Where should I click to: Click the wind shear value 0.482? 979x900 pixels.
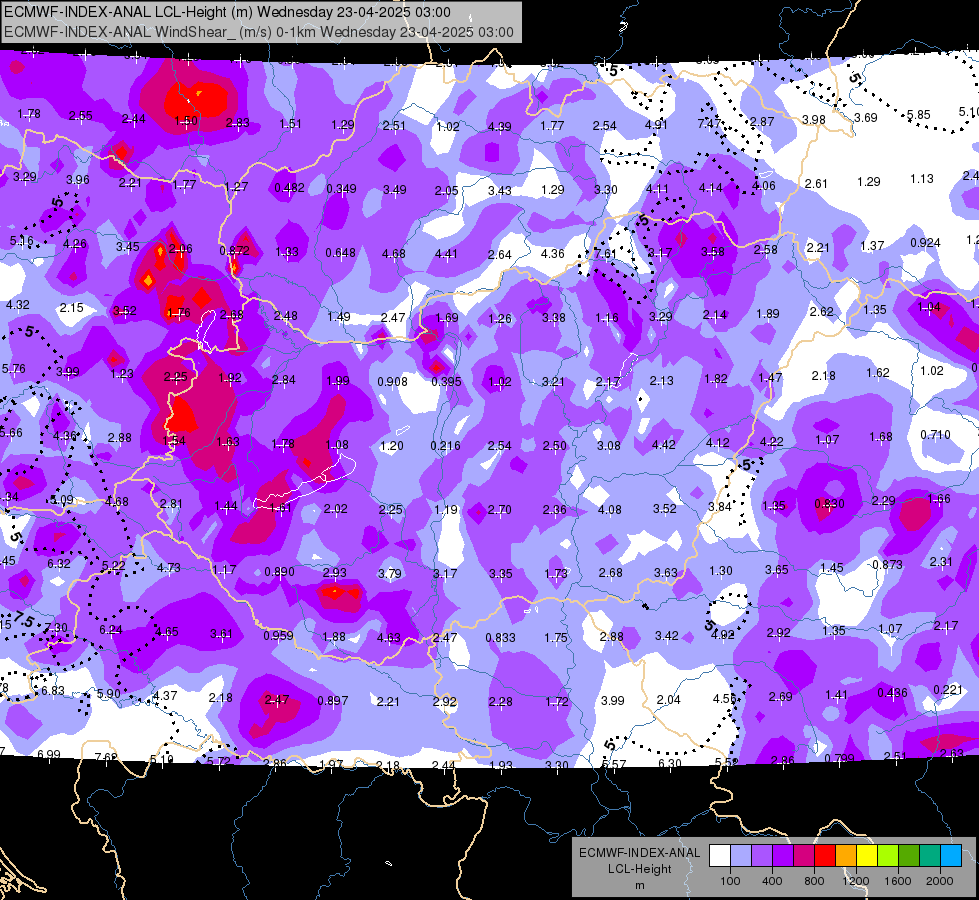point(289,188)
